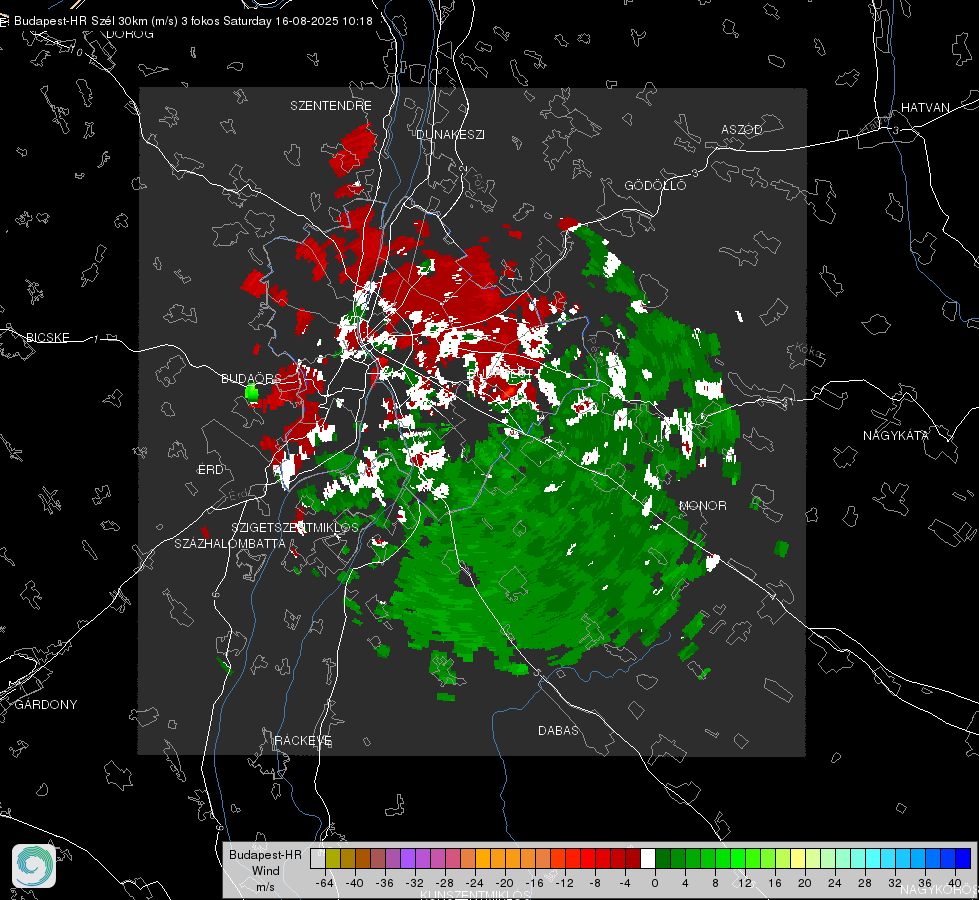Click the legend label Budapest-HR
The height and width of the screenshot is (900, 979).
265,854
